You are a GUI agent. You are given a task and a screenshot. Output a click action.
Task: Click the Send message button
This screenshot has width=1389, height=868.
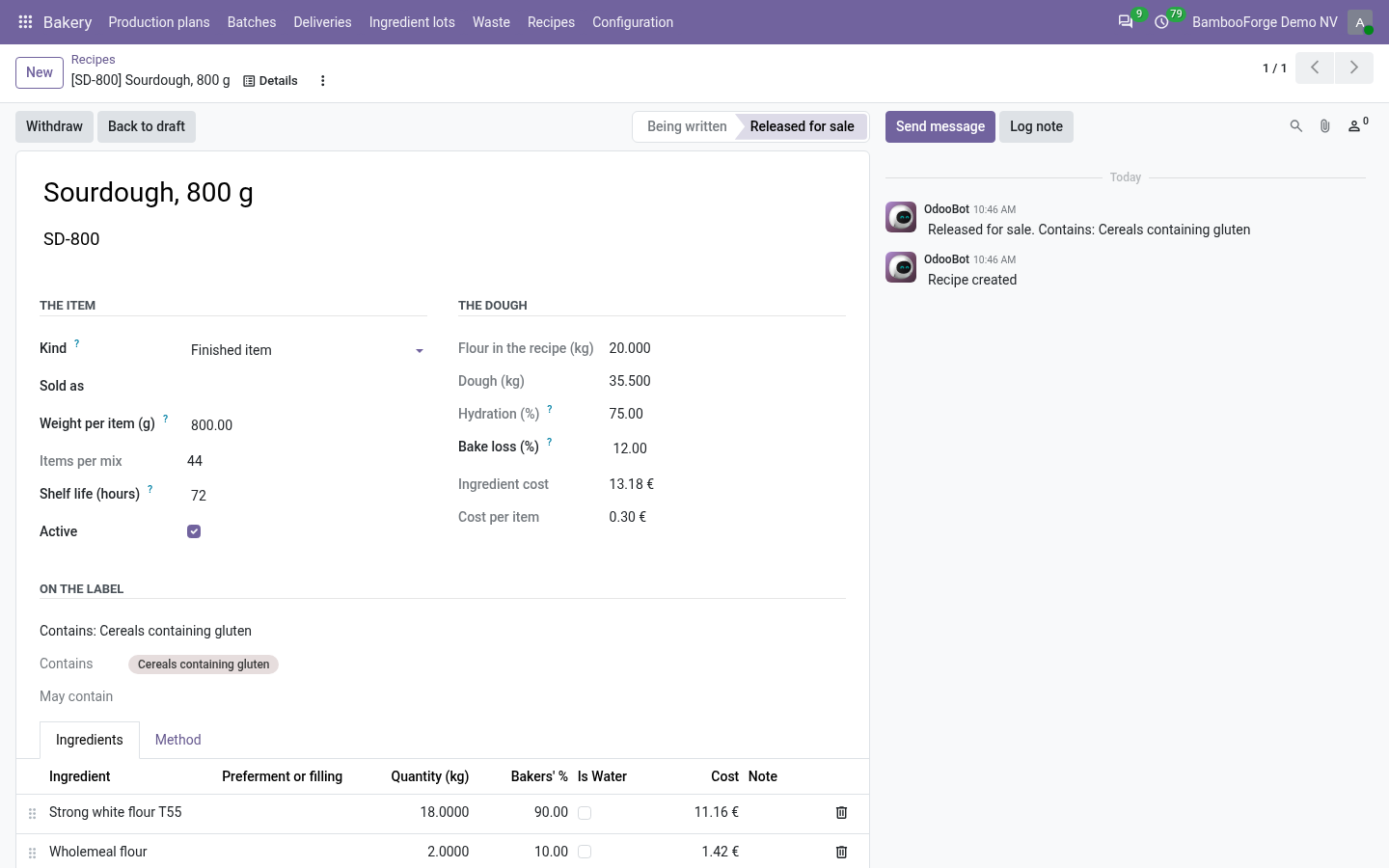click(x=940, y=126)
